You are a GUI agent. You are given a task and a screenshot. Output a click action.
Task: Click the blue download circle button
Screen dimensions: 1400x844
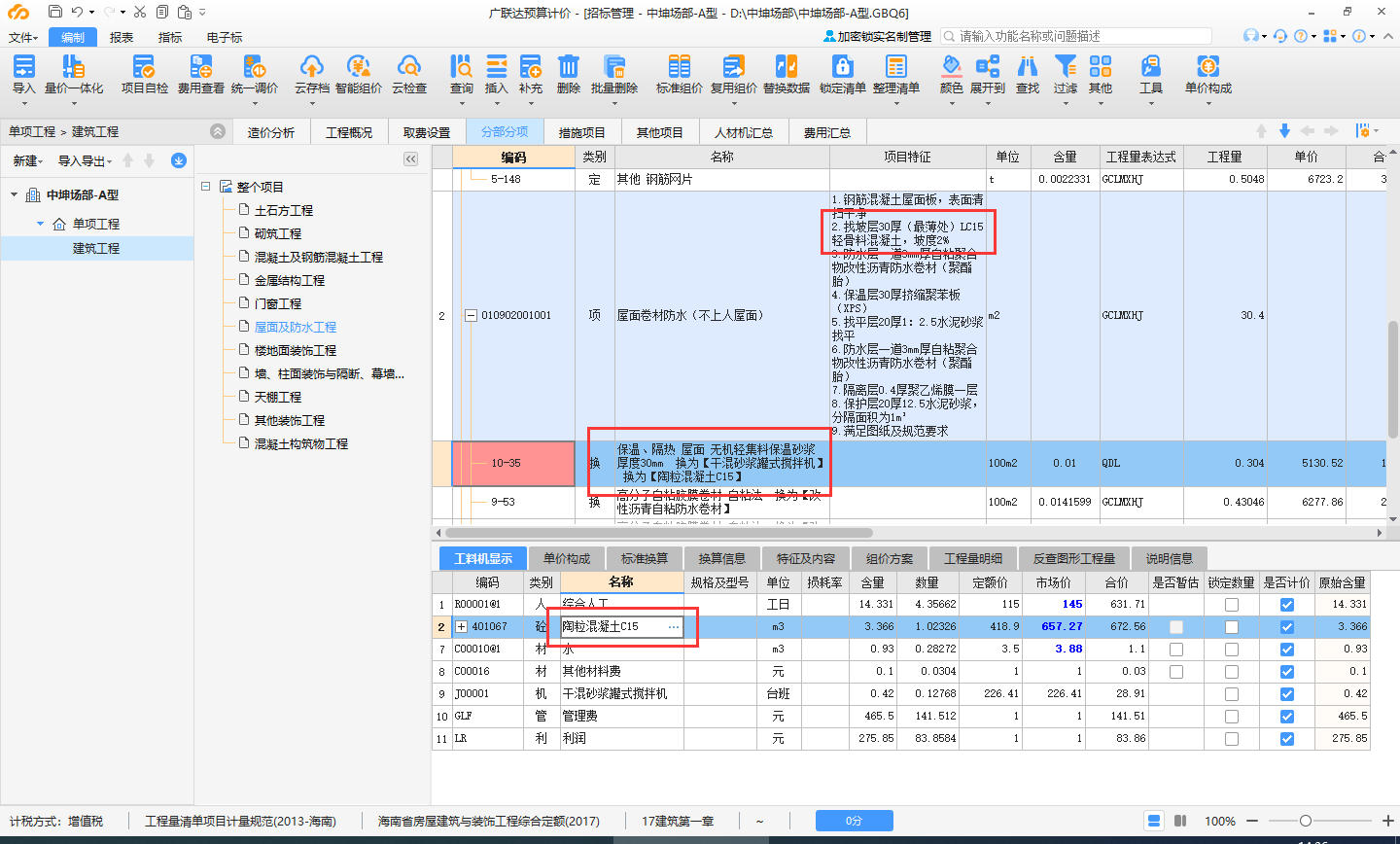pyautogui.click(x=179, y=160)
